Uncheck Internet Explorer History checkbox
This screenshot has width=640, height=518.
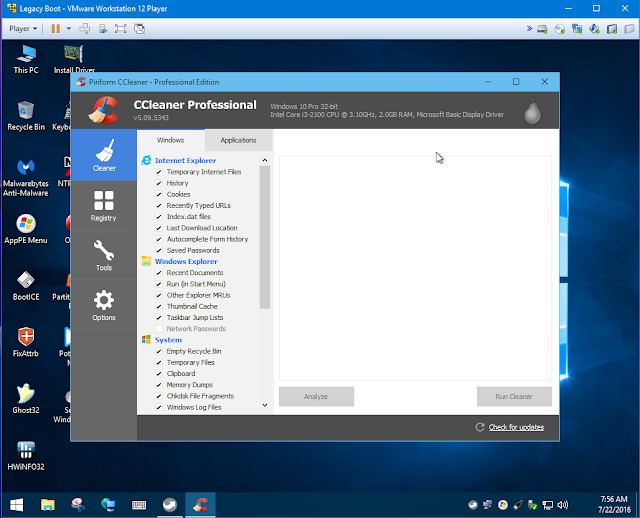(159, 183)
